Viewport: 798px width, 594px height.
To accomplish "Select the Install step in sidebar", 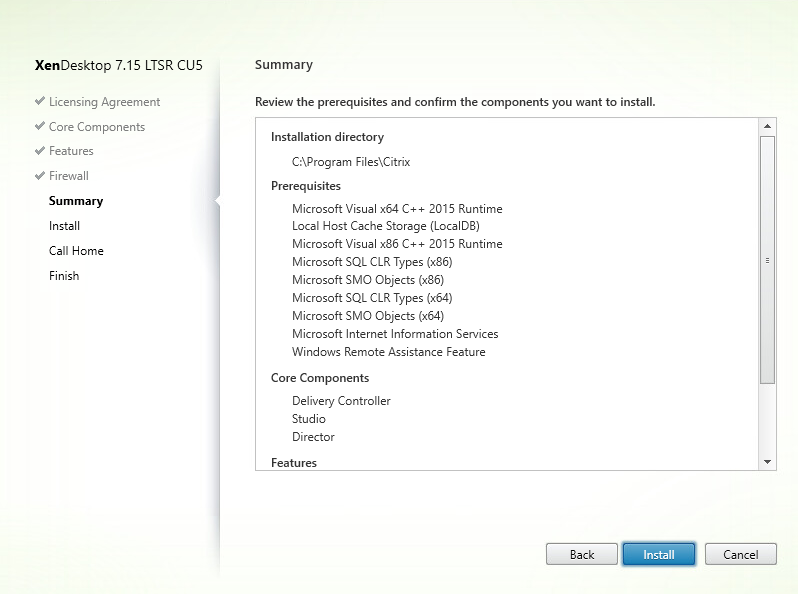I will coord(64,225).
